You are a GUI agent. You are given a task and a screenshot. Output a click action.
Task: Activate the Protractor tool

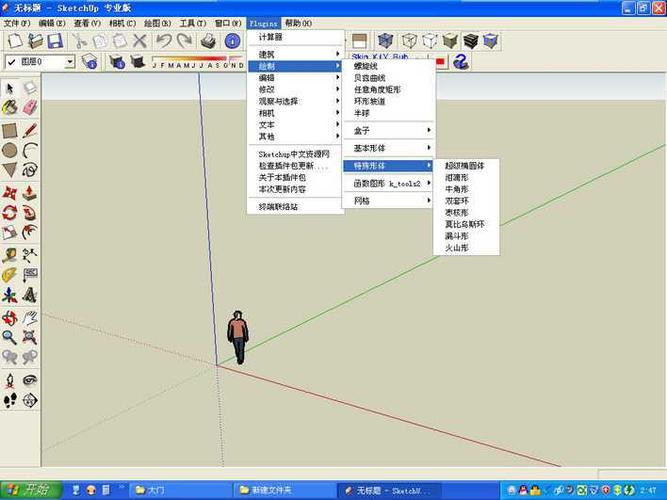coord(10,275)
